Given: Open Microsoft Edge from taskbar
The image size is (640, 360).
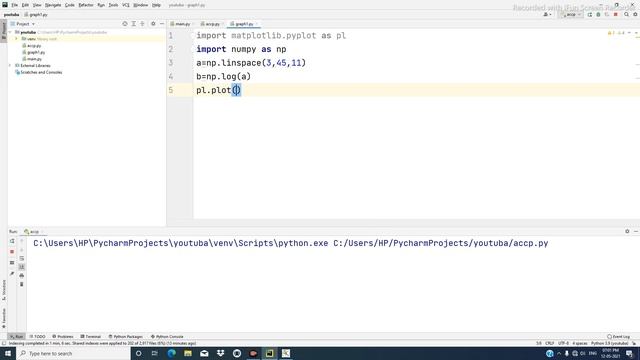Looking at the screenshot, I should [171, 353].
